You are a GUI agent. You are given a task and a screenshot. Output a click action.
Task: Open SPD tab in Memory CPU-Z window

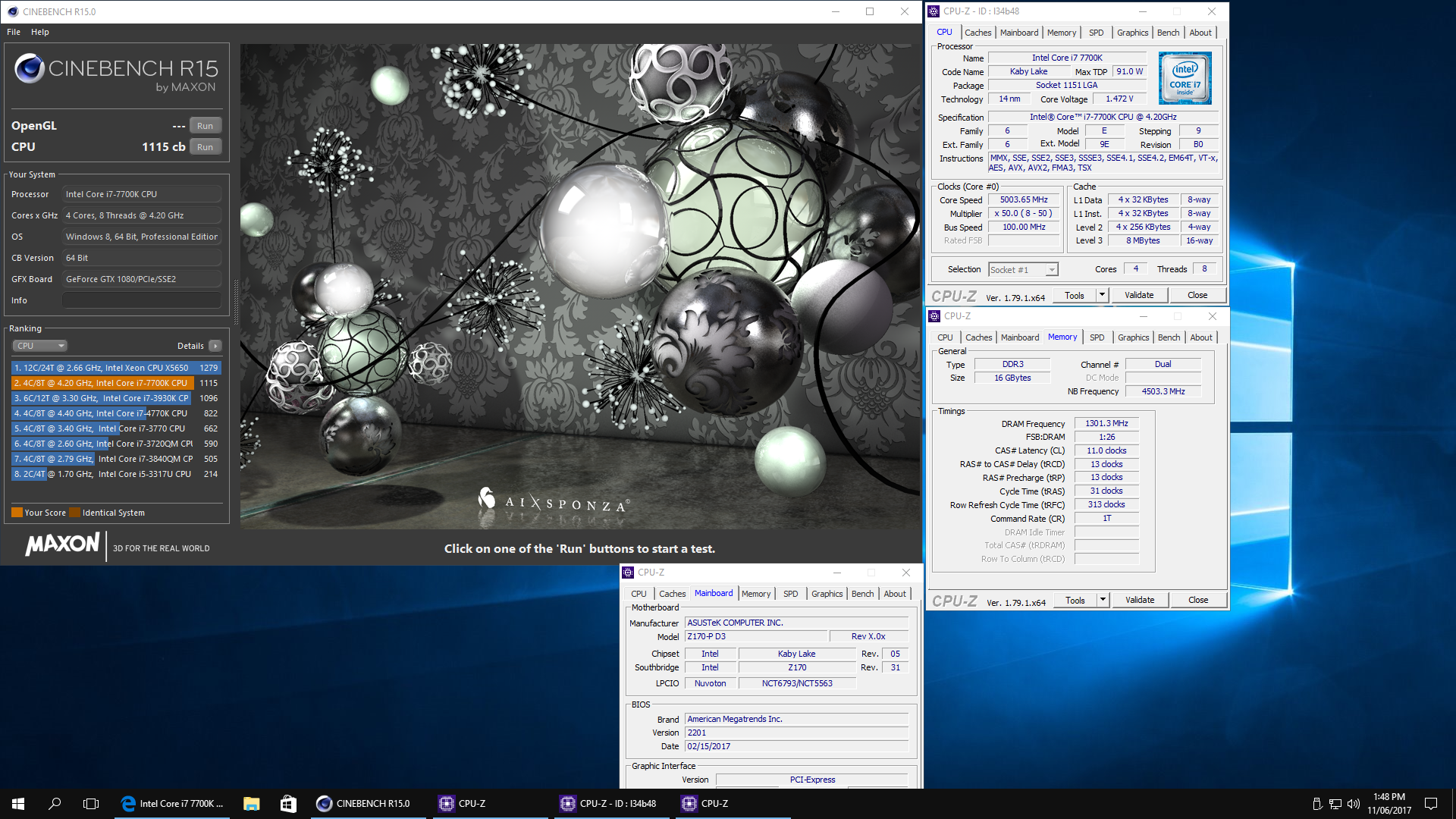point(1097,337)
